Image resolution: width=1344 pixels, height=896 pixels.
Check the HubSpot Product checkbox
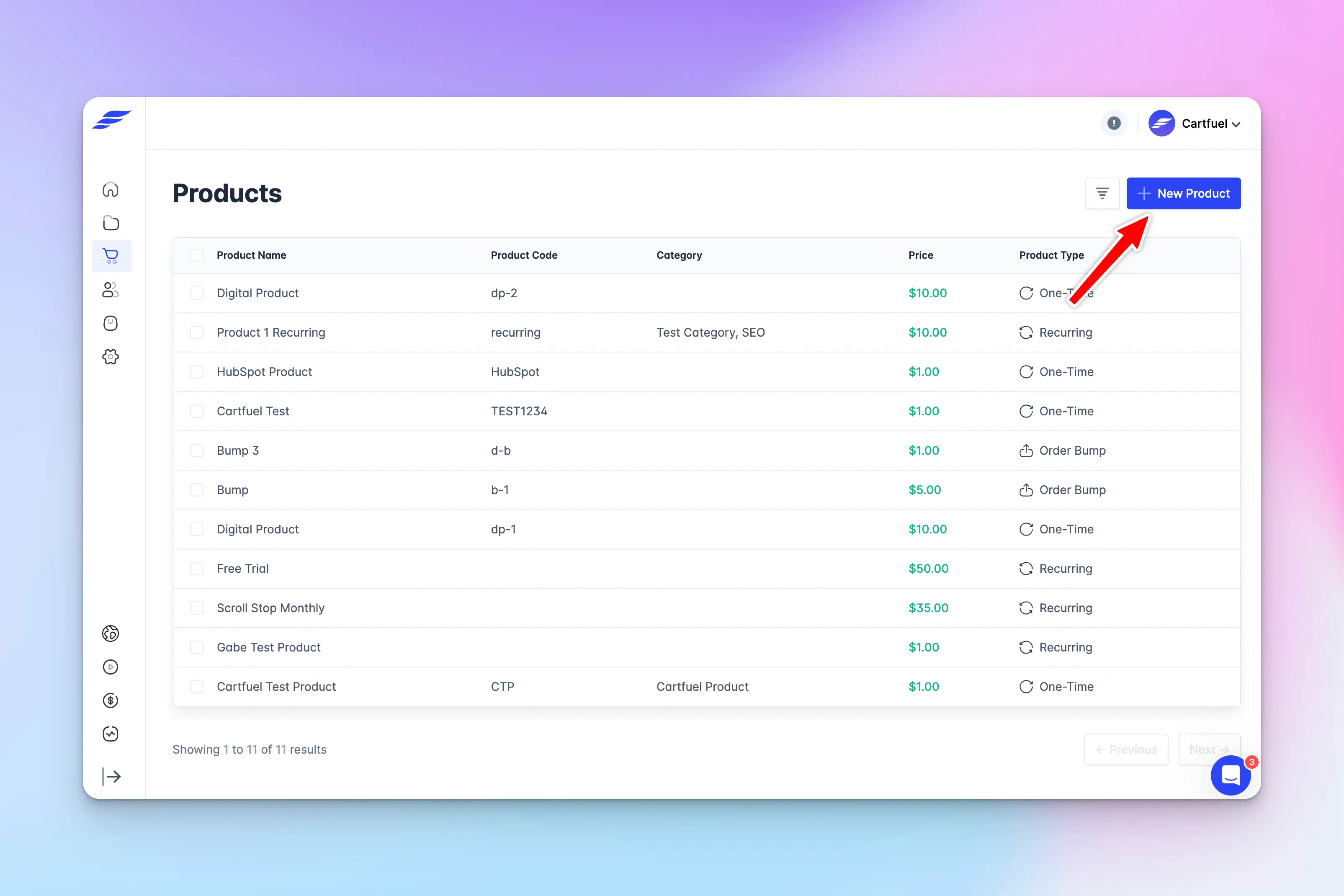pos(196,372)
